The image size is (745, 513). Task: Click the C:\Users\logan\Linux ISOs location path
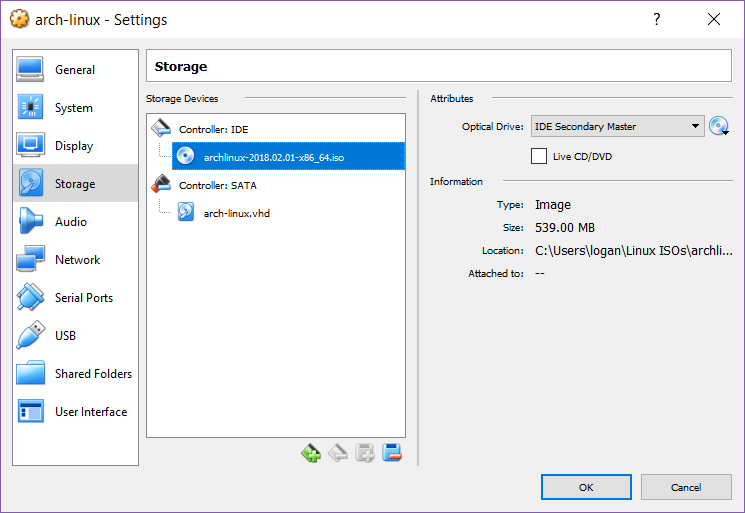point(634,250)
